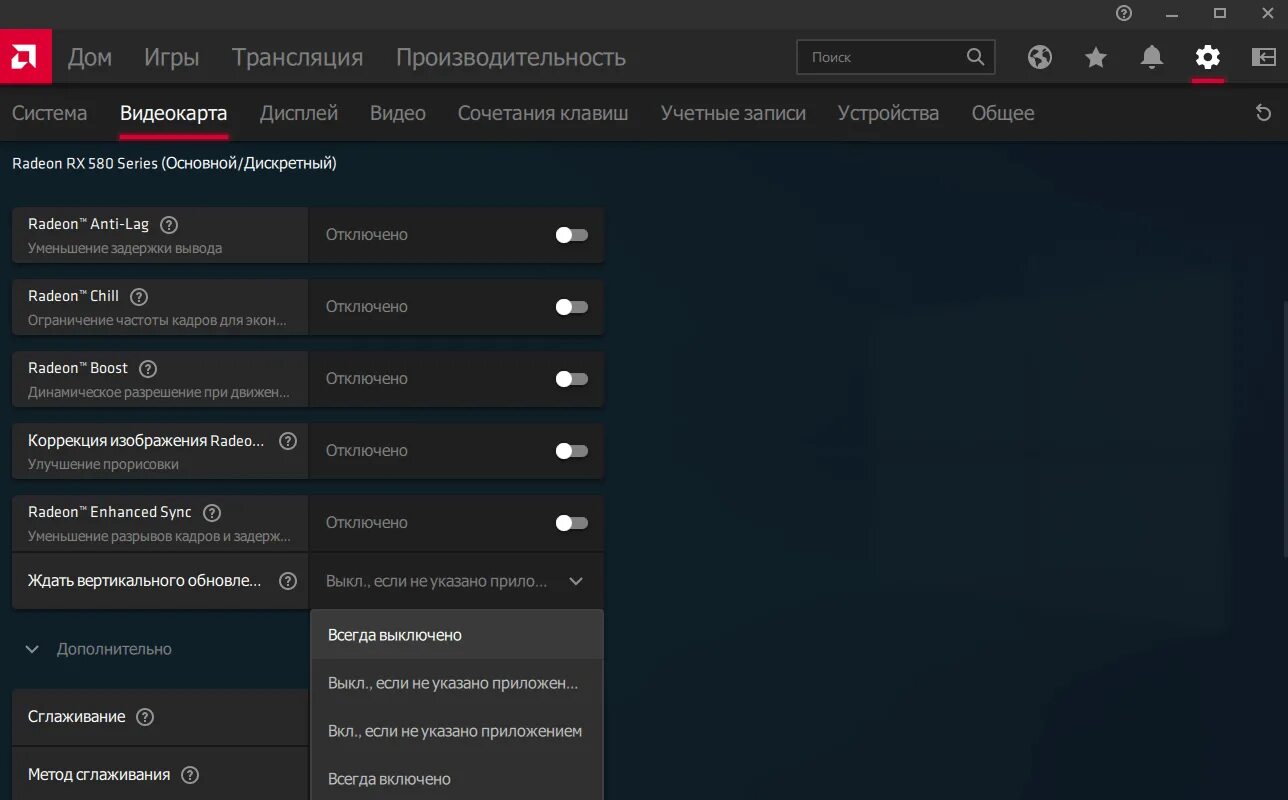
Task: Enable Radeon Enhanced Sync
Action: coord(570,523)
